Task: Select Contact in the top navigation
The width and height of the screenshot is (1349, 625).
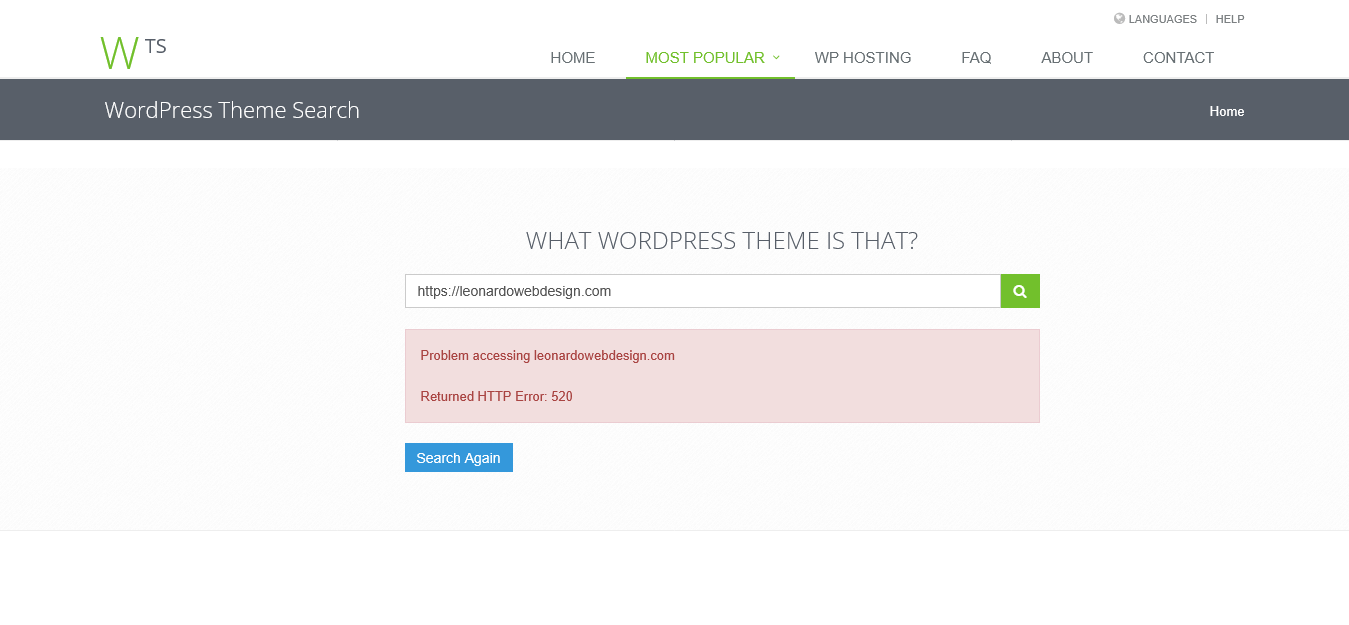Action: click(1178, 58)
